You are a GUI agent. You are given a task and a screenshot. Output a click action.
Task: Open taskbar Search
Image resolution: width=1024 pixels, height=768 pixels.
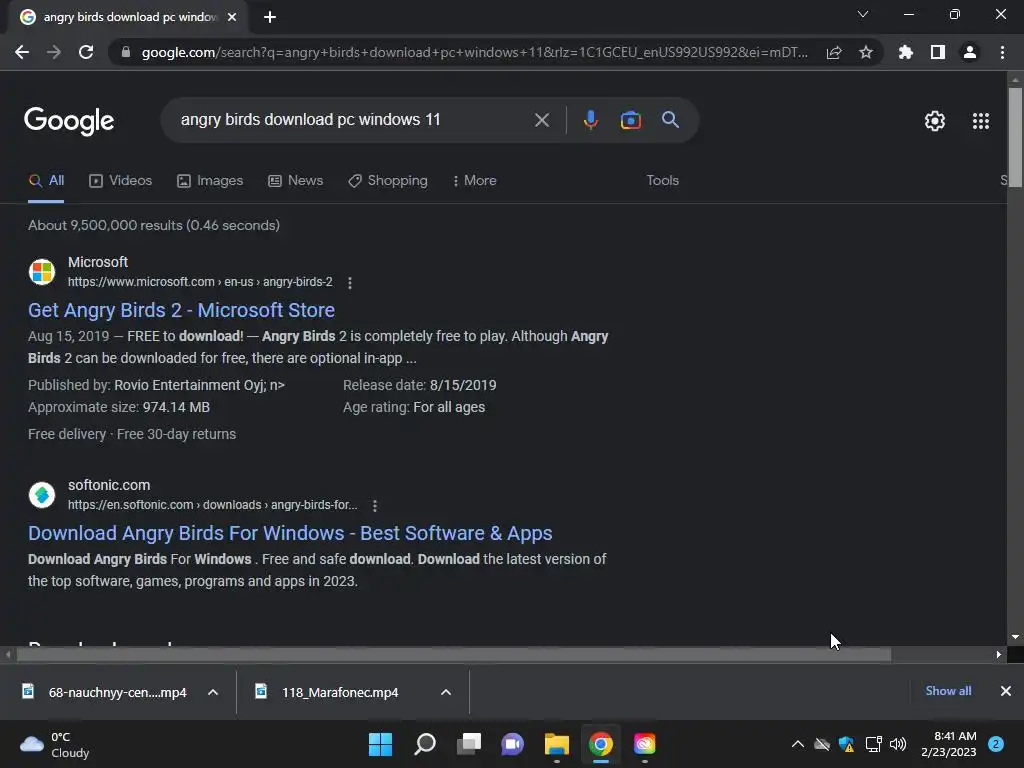pos(424,744)
